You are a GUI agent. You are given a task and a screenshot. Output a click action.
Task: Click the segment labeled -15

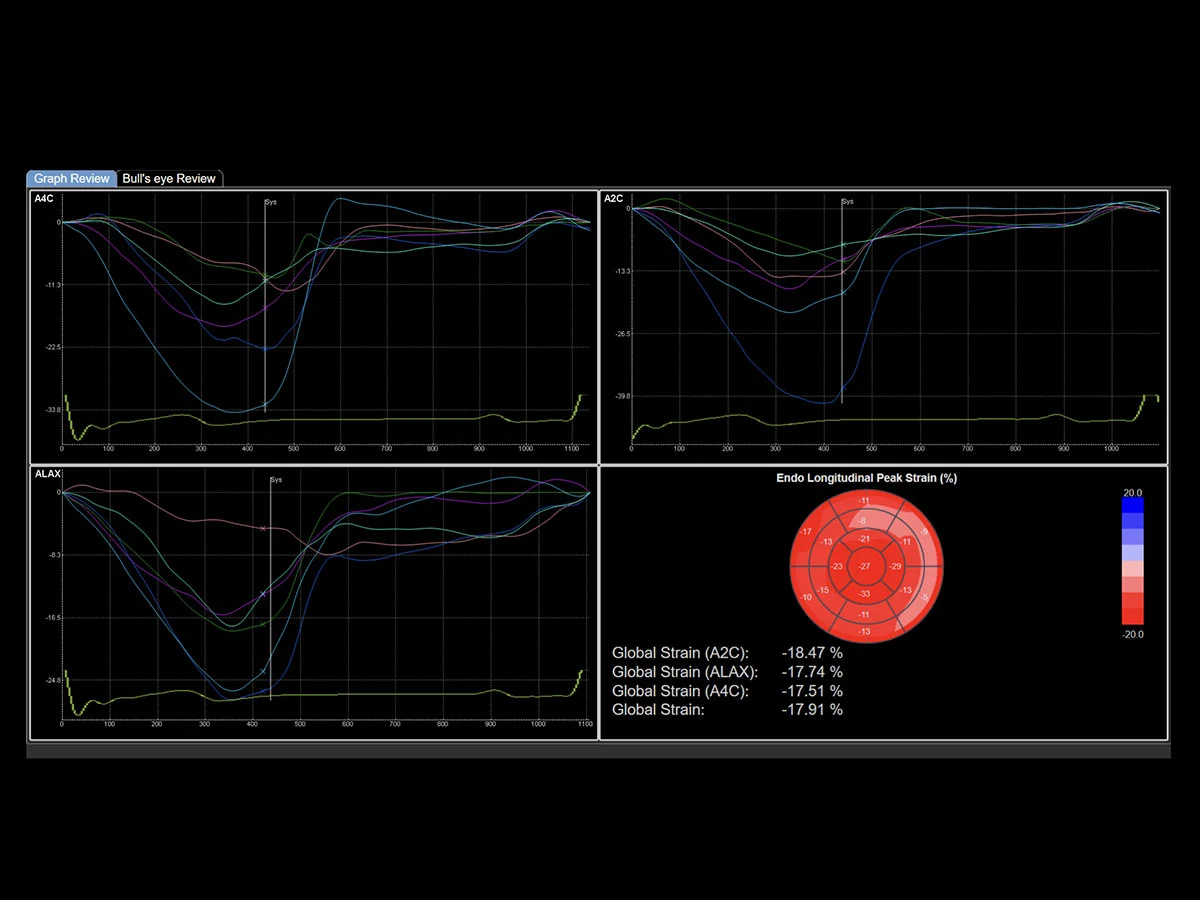(823, 591)
